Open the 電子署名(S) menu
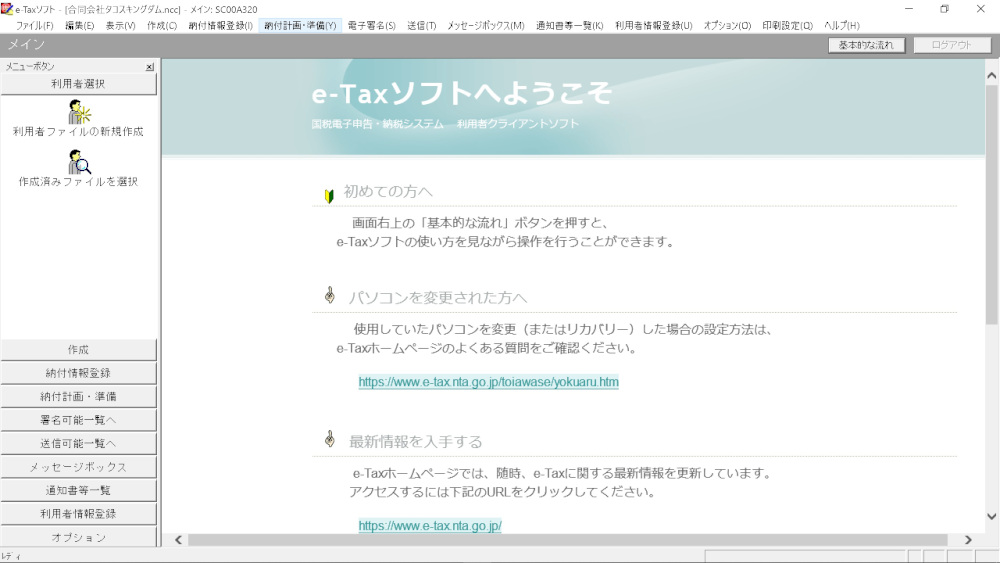The image size is (1000, 563). coord(372,26)
